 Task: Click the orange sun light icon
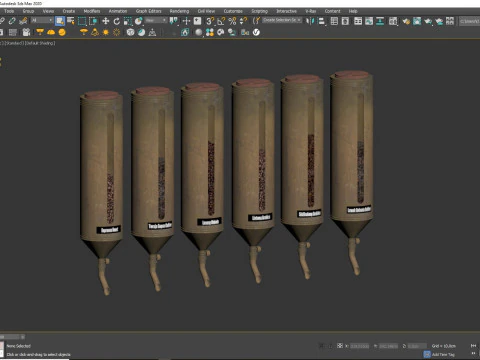[106, 32]
